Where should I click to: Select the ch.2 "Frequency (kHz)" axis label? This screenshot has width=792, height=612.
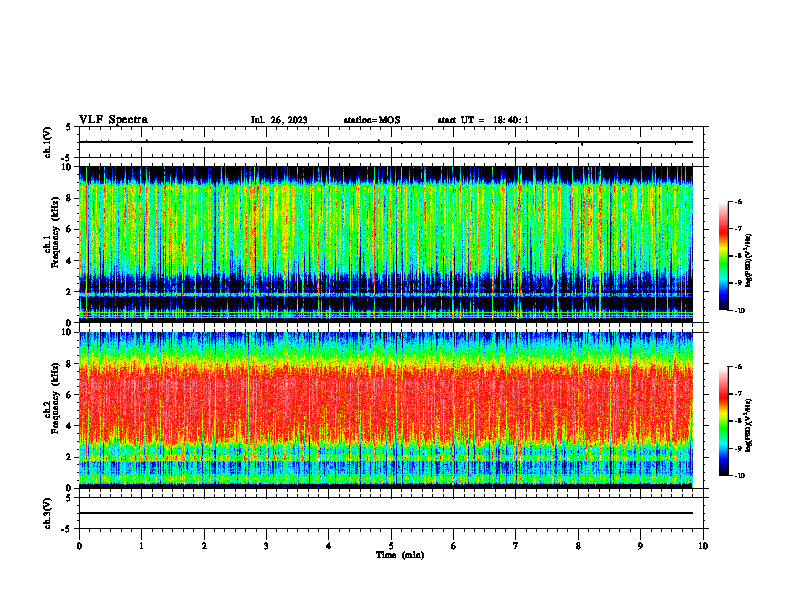point(55,397)
